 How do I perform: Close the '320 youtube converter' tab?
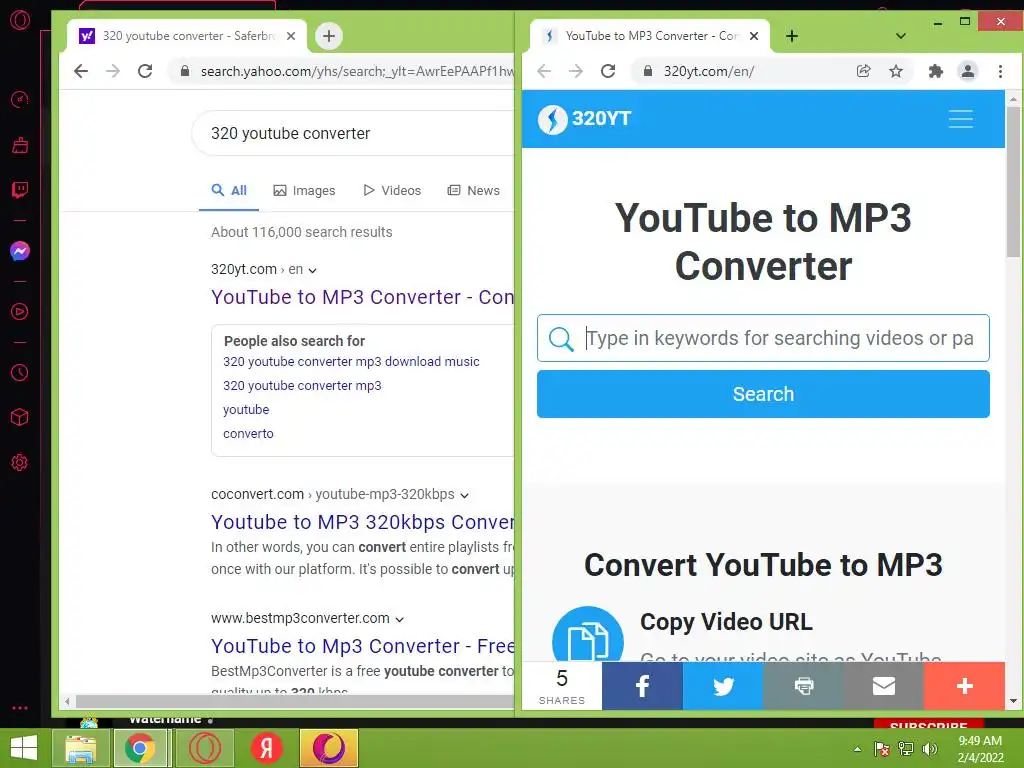pos(291,36)
